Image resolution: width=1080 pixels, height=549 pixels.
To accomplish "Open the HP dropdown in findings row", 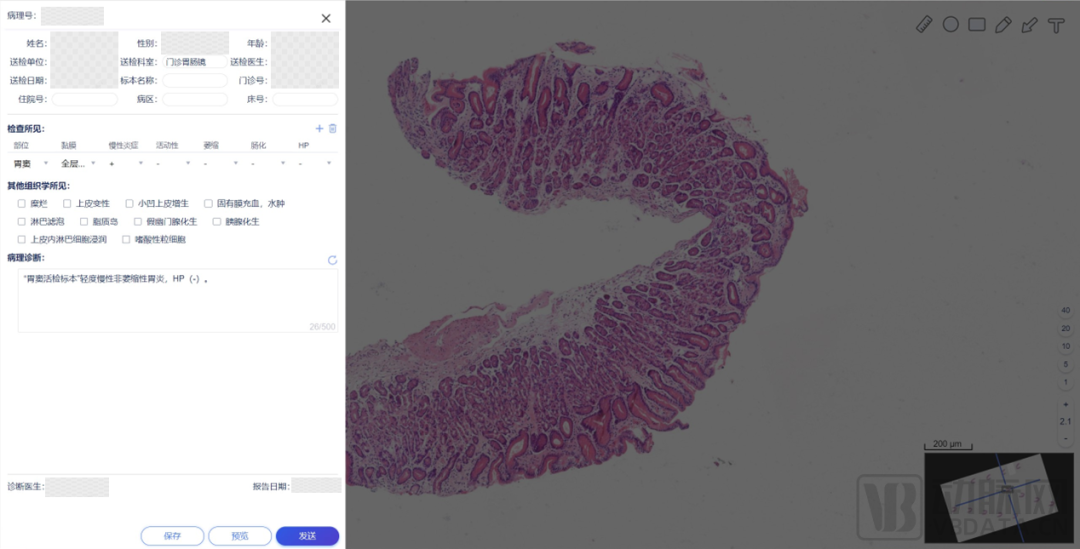I will coord(315,163).
